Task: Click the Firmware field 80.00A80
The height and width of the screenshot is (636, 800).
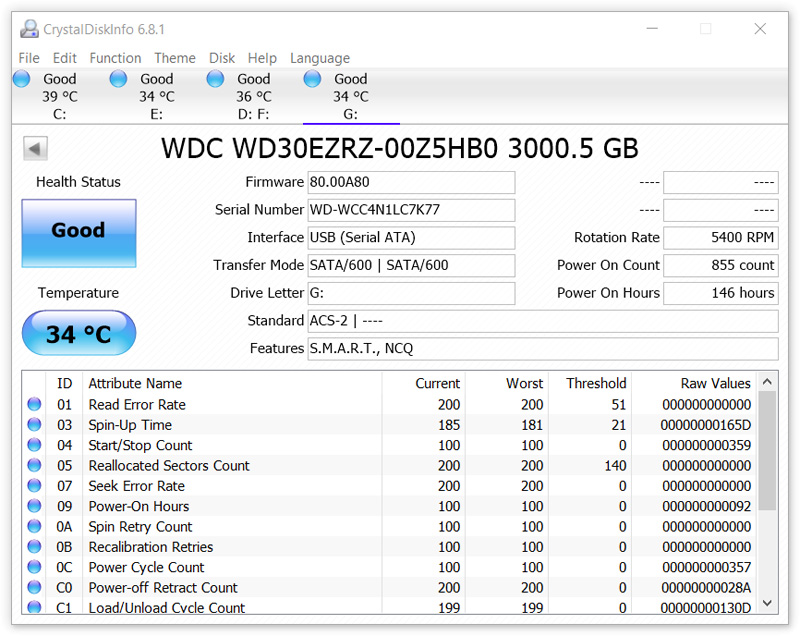Action: [411, 182]
